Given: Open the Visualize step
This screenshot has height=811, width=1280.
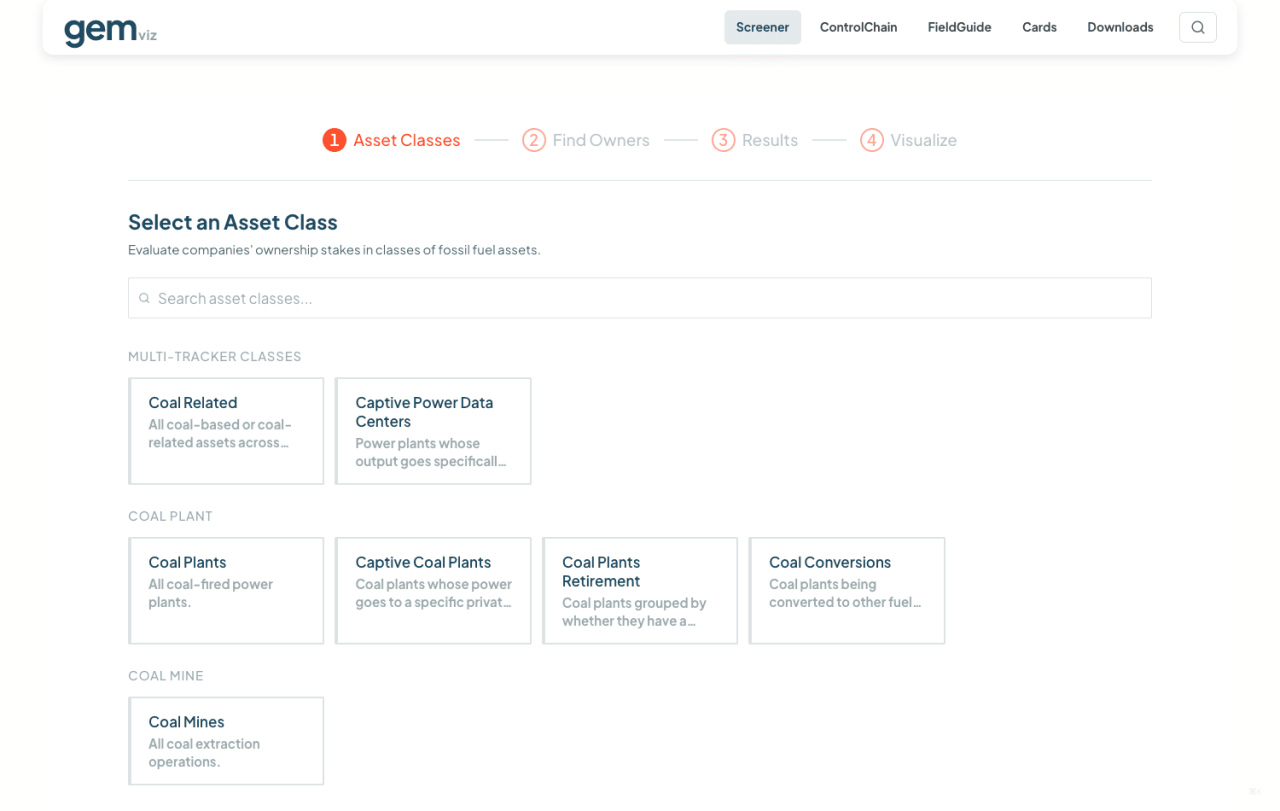Looking at the screenshot, I should point(924,140).
